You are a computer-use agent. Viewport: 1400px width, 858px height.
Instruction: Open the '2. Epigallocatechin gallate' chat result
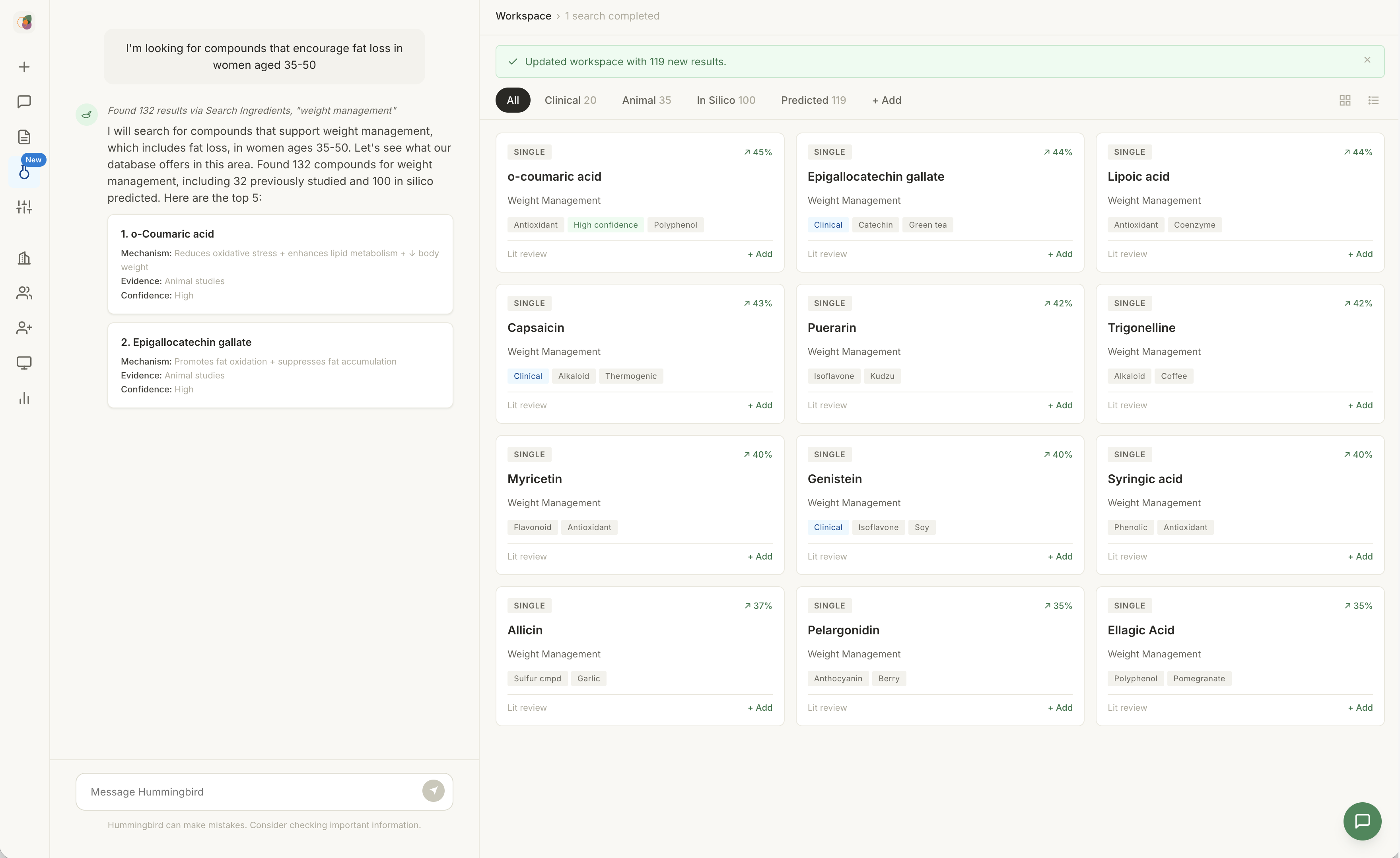click(280, 365)
